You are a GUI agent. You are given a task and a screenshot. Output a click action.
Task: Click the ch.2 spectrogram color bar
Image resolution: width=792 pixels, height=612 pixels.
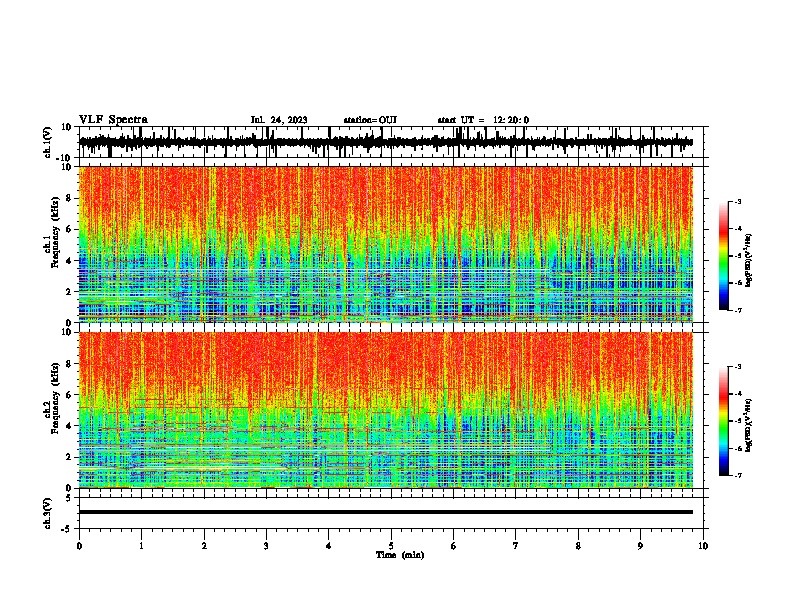click(723, 421)
